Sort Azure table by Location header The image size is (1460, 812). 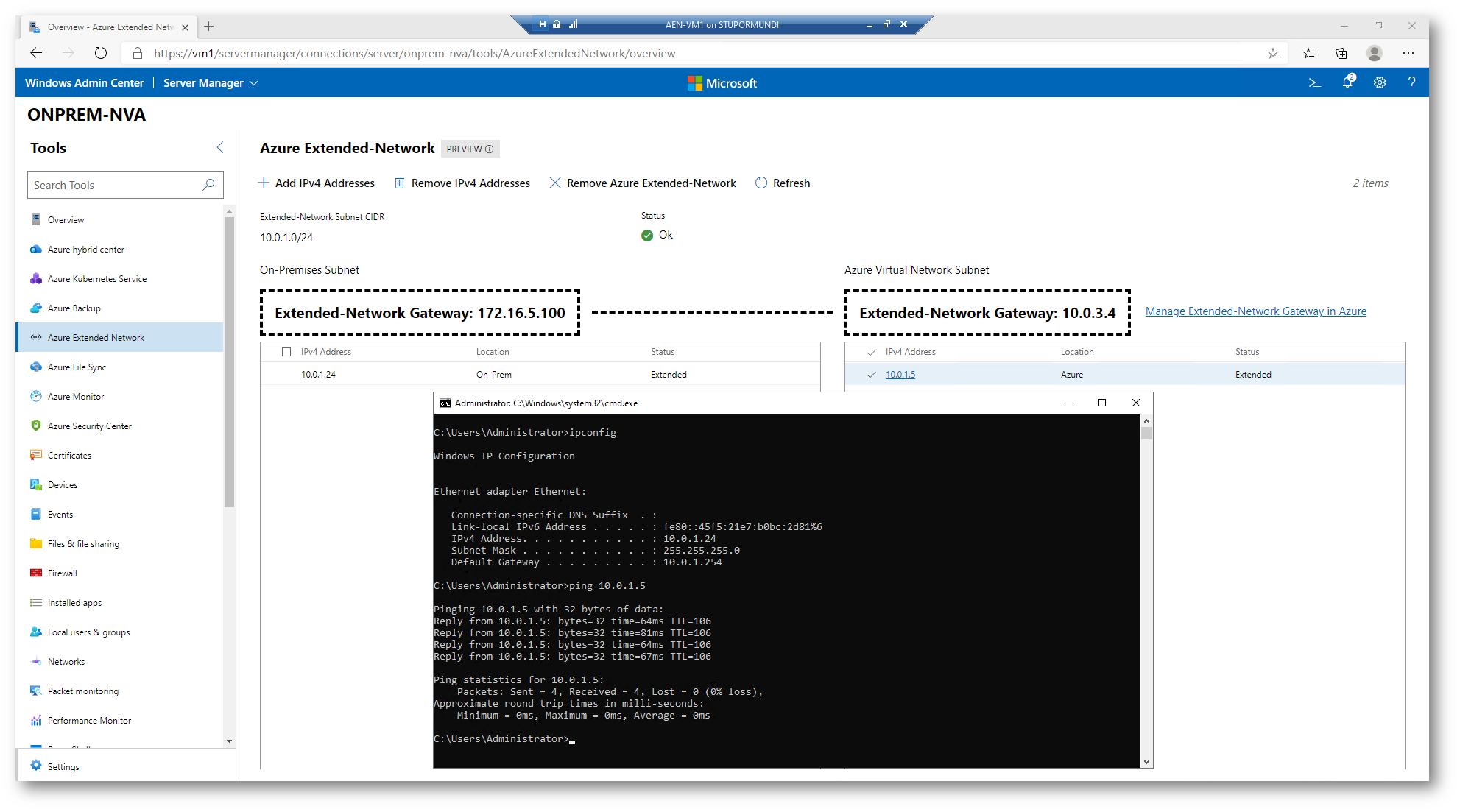(x=1077, y=352)
